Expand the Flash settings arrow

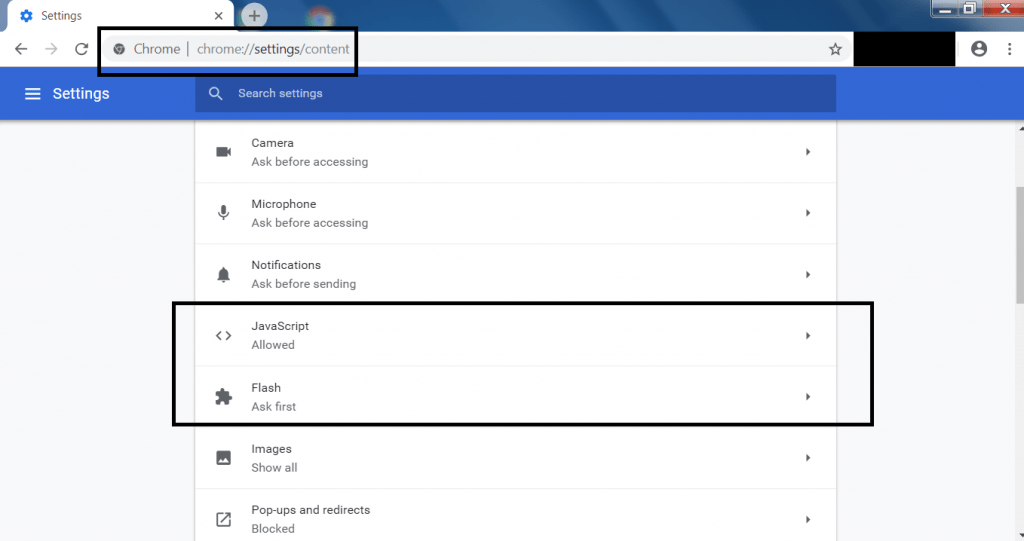[808, 397]
